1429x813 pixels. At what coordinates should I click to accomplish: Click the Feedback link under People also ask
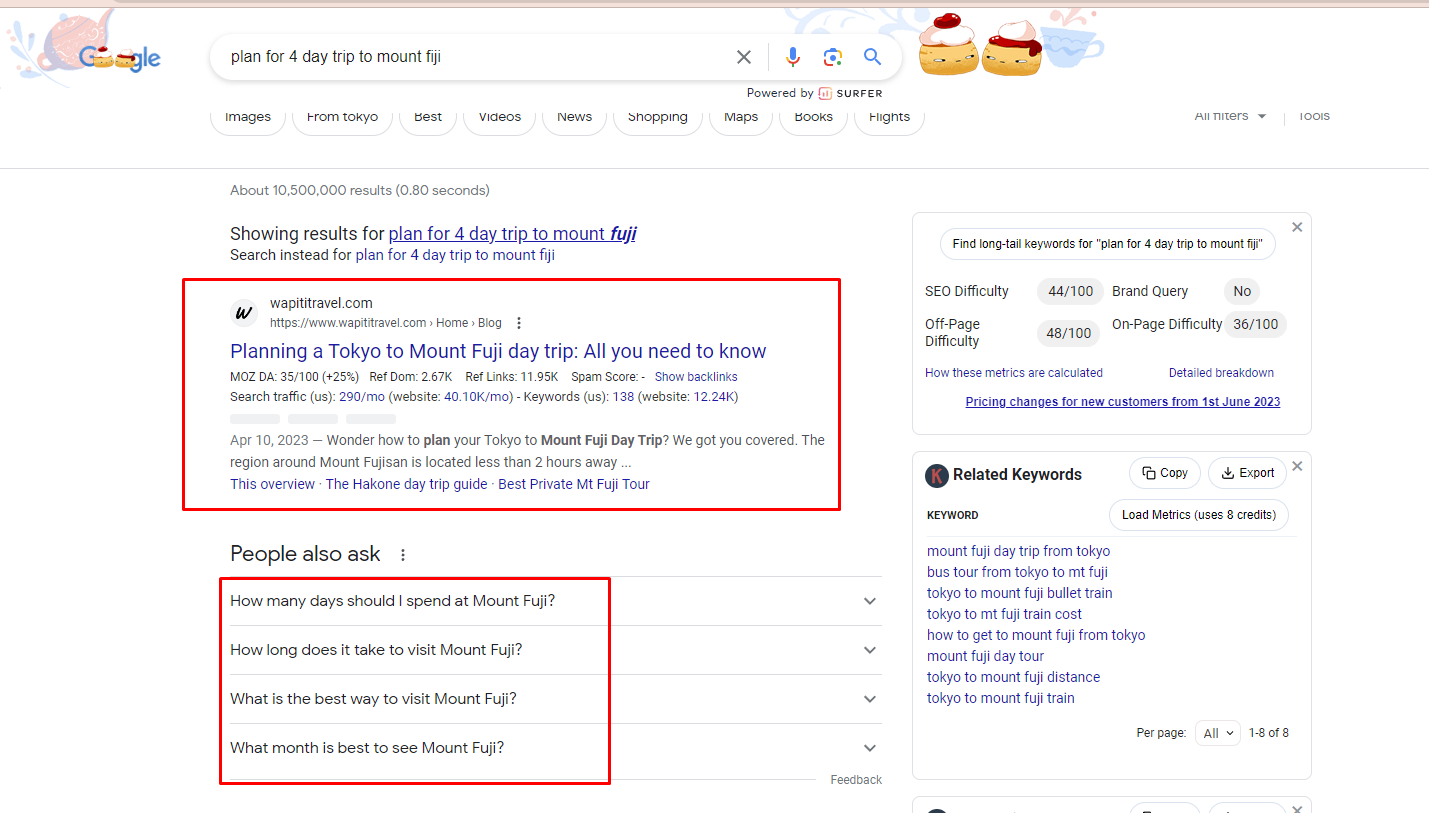coord(856,780)
